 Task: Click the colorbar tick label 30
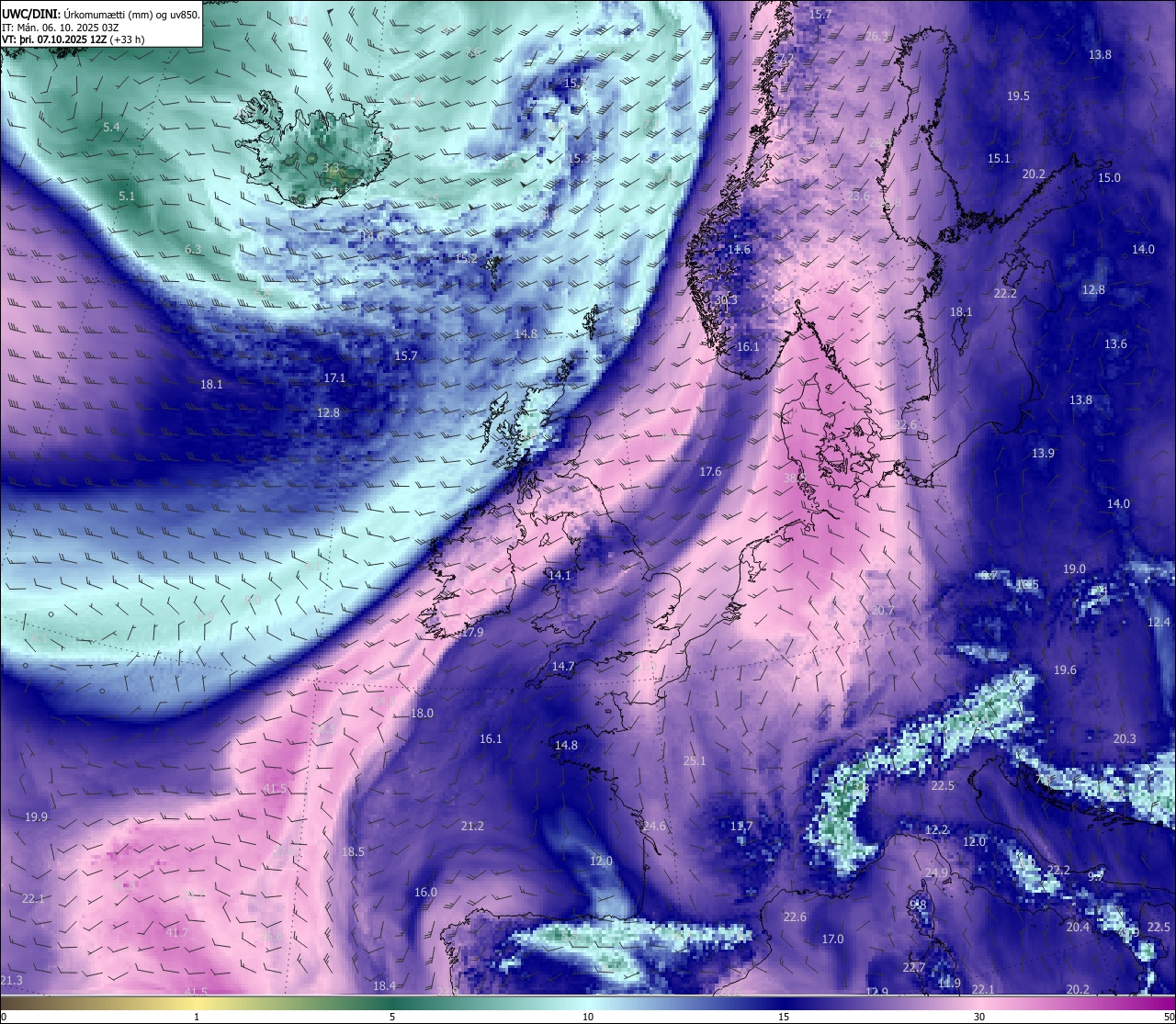click(979, 1017)
